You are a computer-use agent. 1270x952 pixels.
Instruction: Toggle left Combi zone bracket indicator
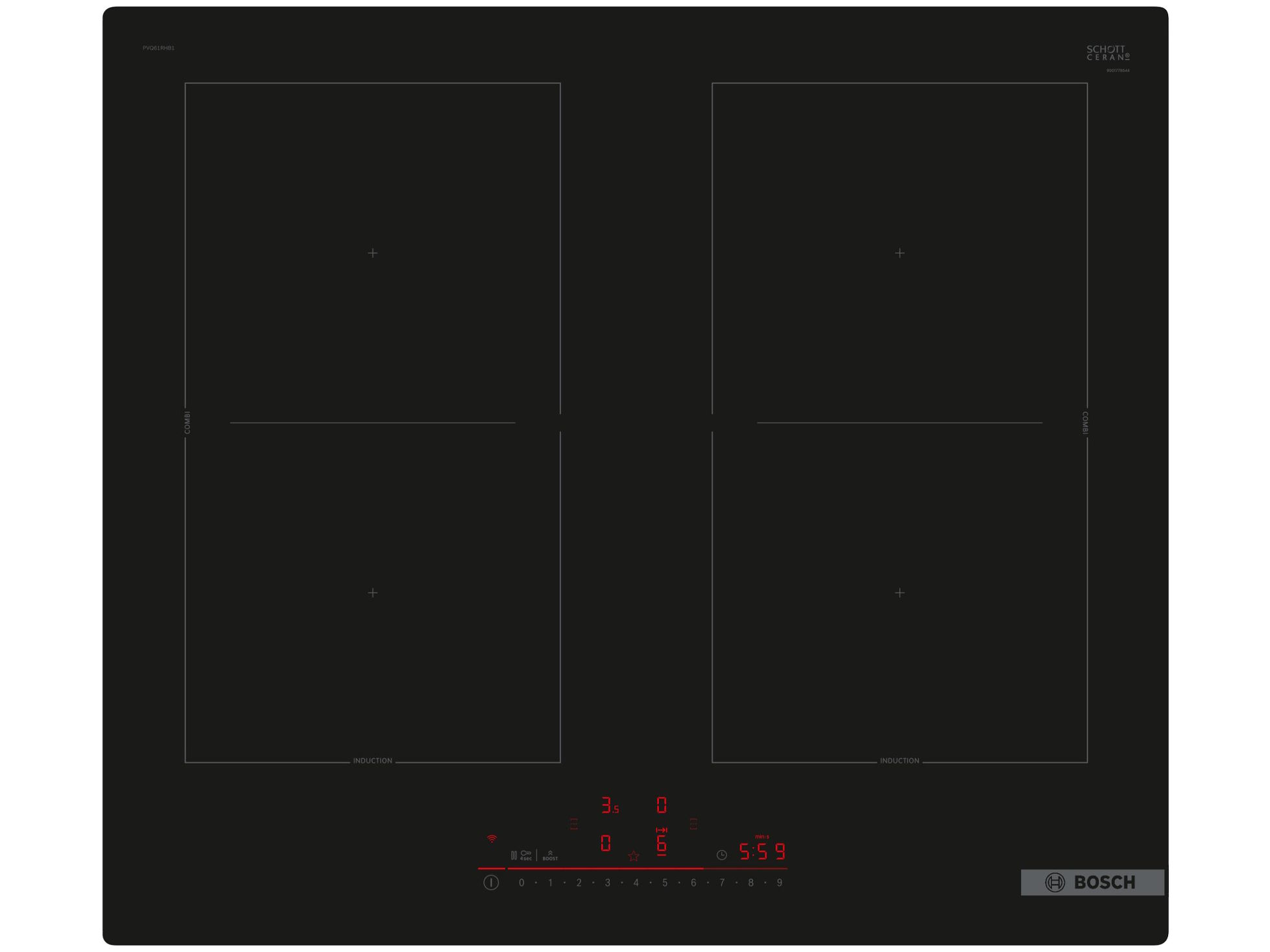point(574,824)
